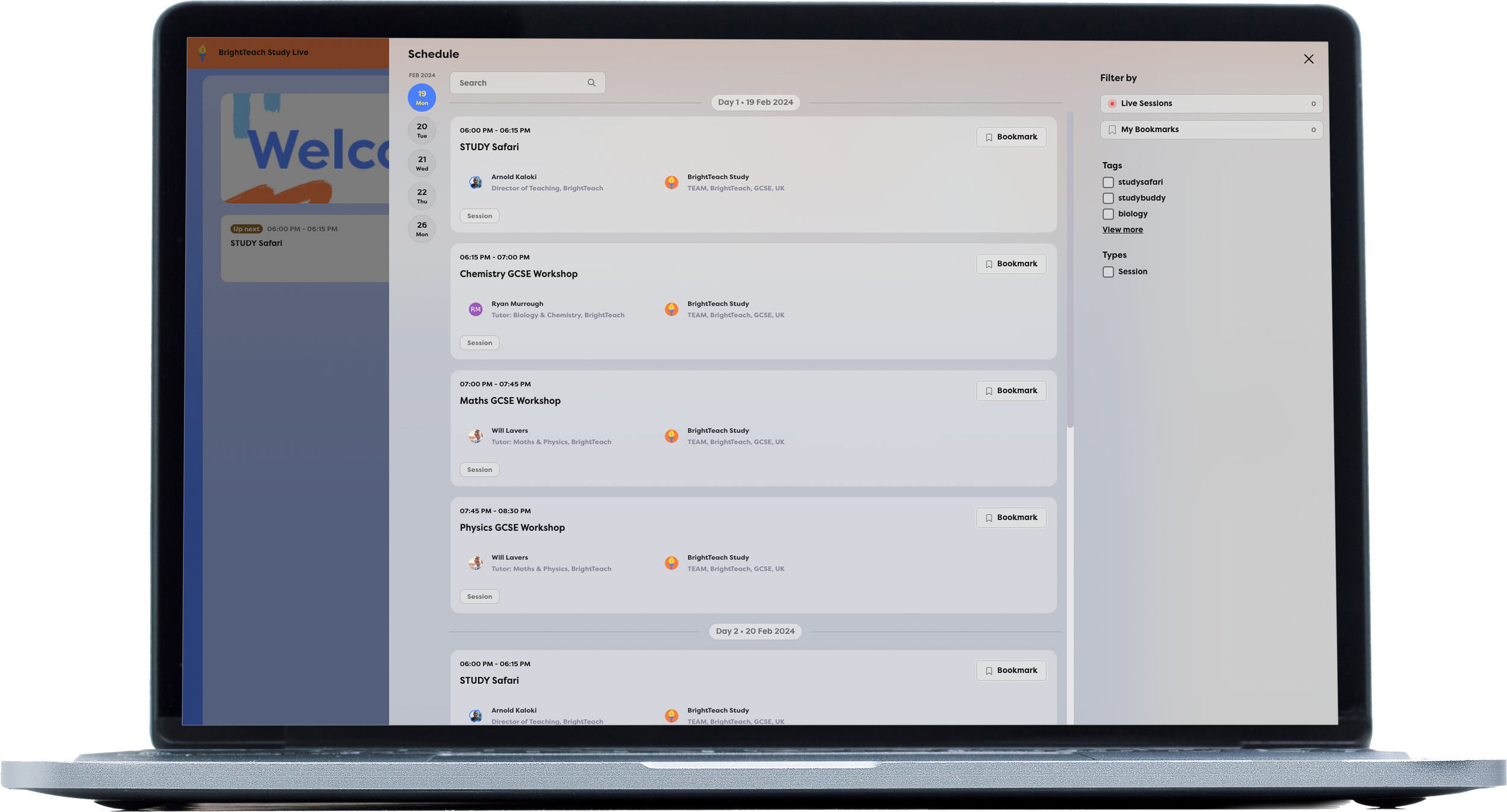Tick the biology tag checkbox

click(1107, 214)
